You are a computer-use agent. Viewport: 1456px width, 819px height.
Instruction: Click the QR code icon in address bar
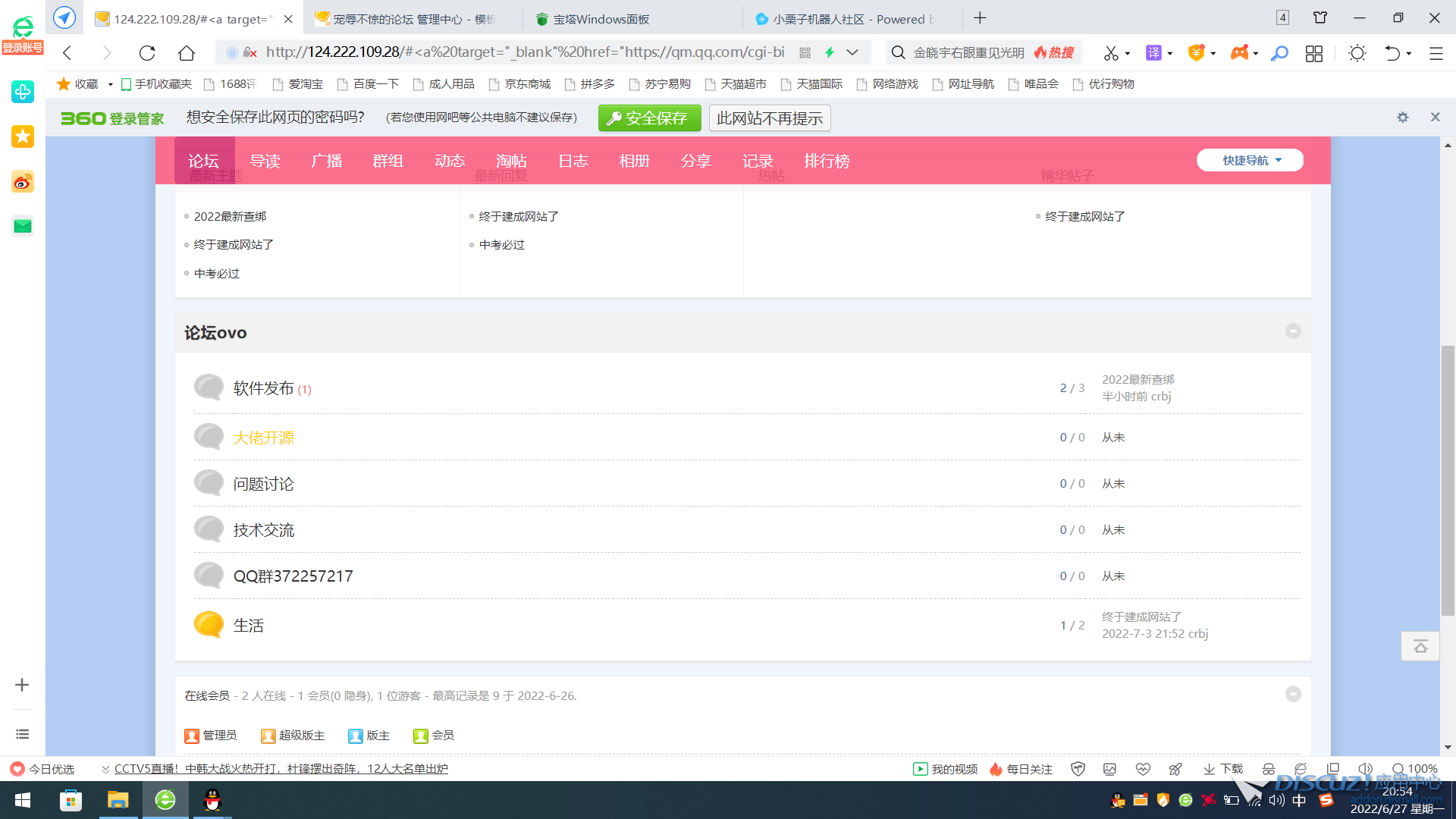[805, 52]
